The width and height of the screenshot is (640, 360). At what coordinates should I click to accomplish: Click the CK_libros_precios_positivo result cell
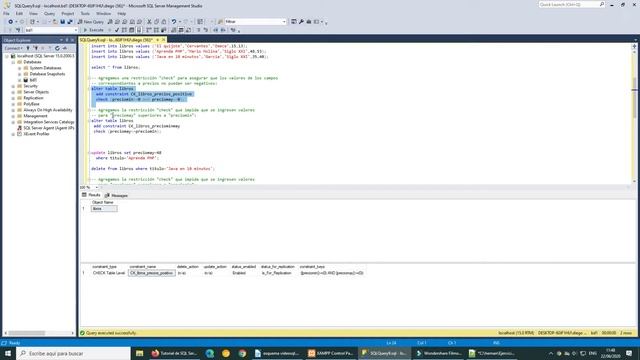[x=152, y=273]
